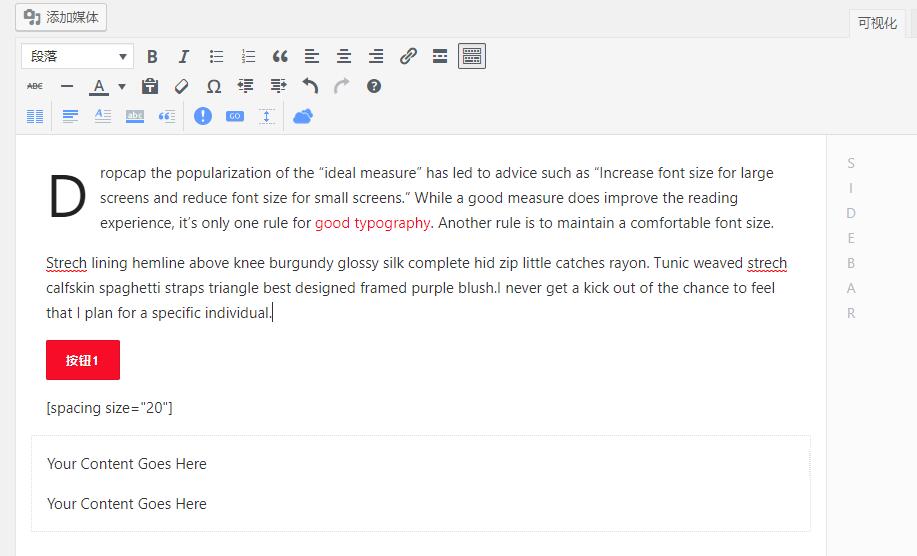Click the red 按钮1 button in content
The image size is (917, 556).
point(83,360)
